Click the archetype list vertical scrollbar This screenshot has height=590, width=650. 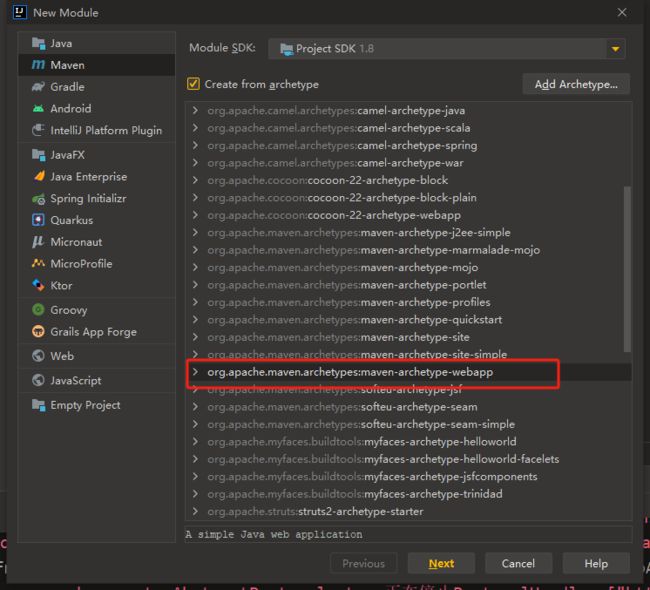pyautogui.click(x=627, y=269)
